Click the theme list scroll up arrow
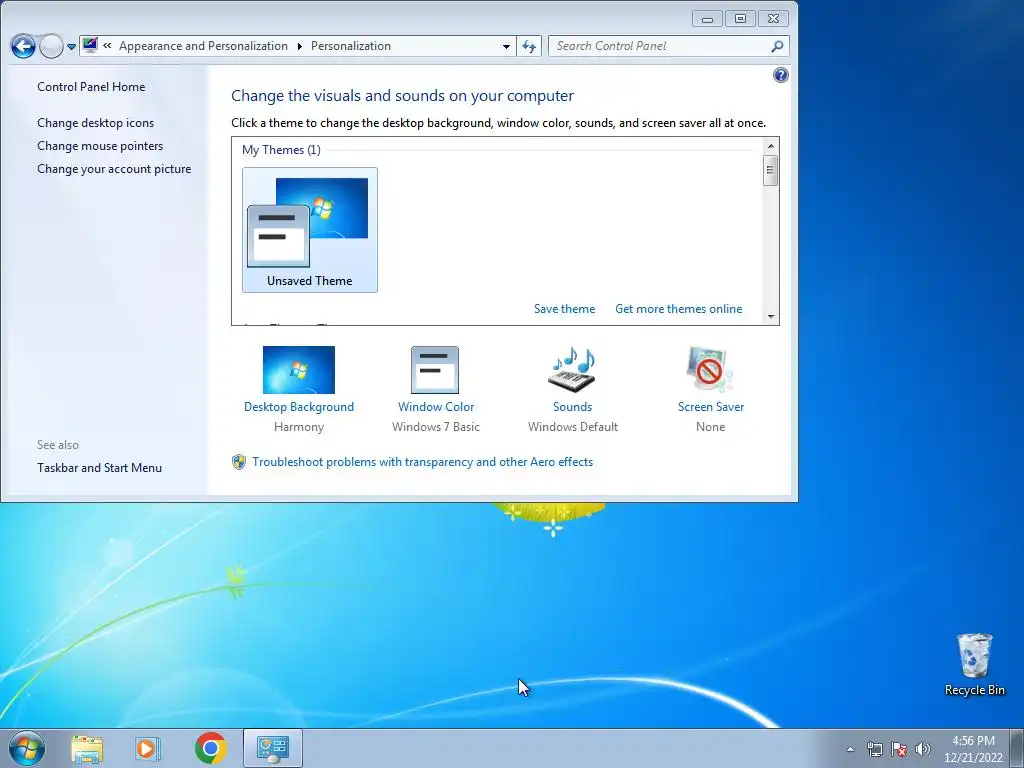The height and width of the screenshot is (768, 1024). click(771, 146)
